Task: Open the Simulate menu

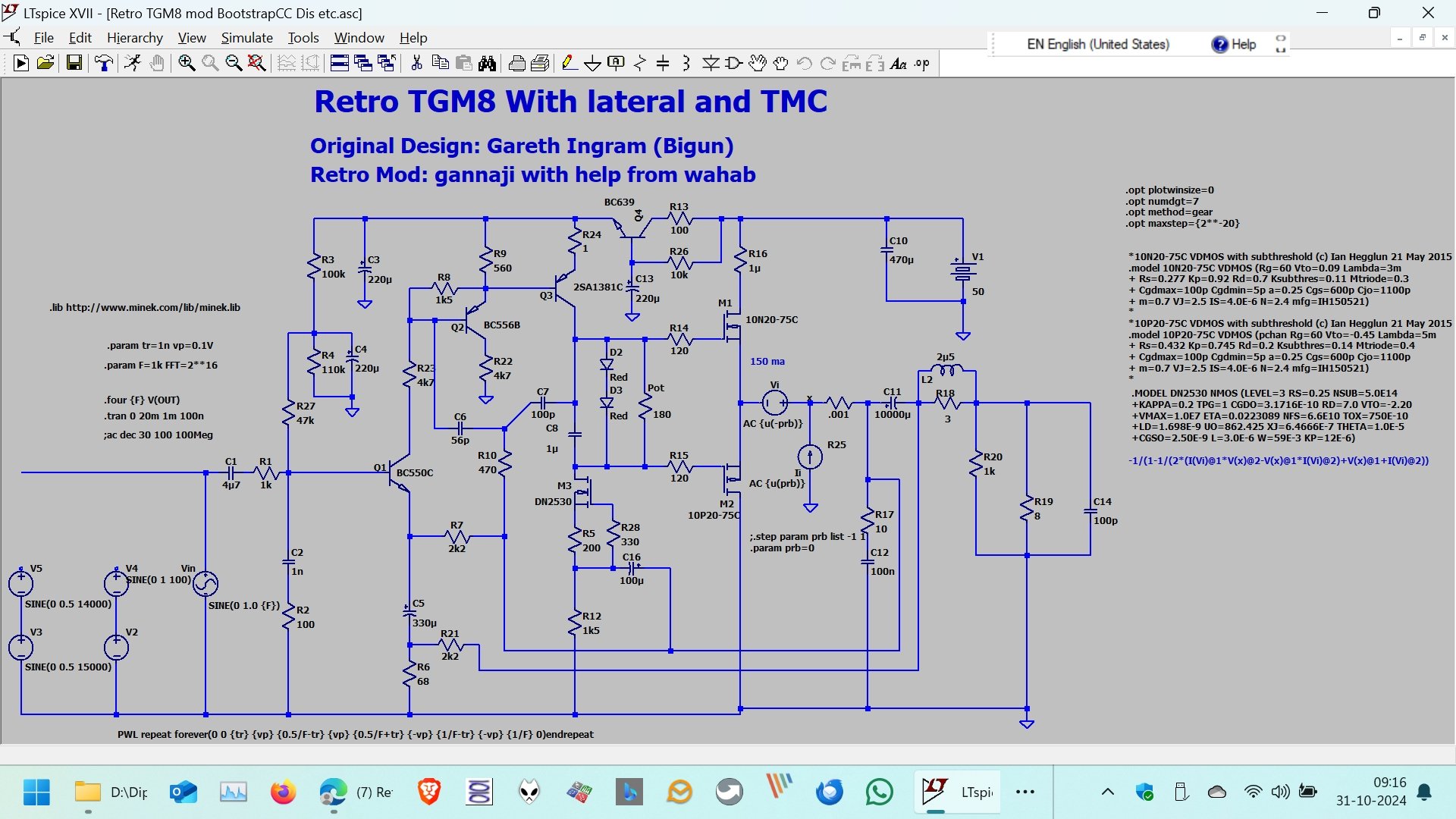Action: pyautogui.click(x=247, y=38)
